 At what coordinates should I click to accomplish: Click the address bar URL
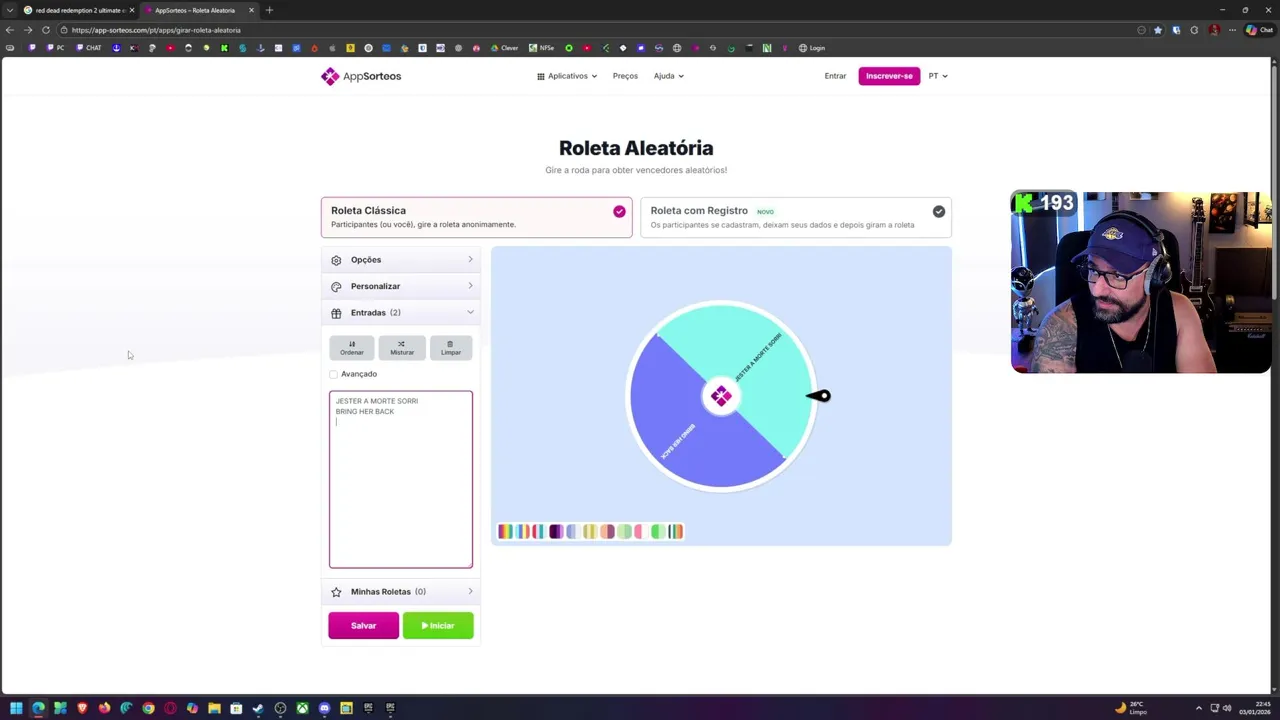156,30
